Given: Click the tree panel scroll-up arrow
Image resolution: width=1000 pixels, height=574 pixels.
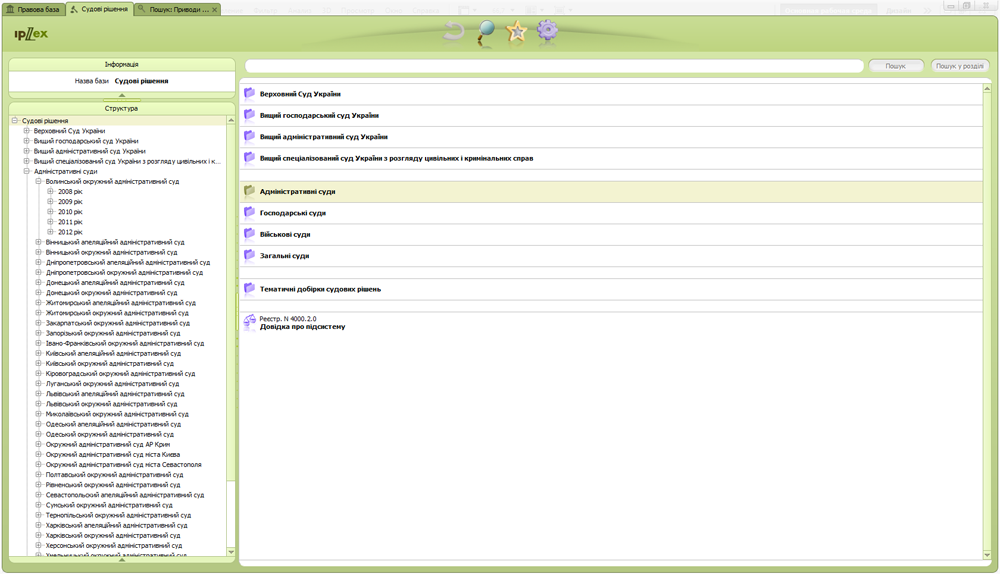Looking at the screenshot, I should pyautogui.click(x=231, y=120).
